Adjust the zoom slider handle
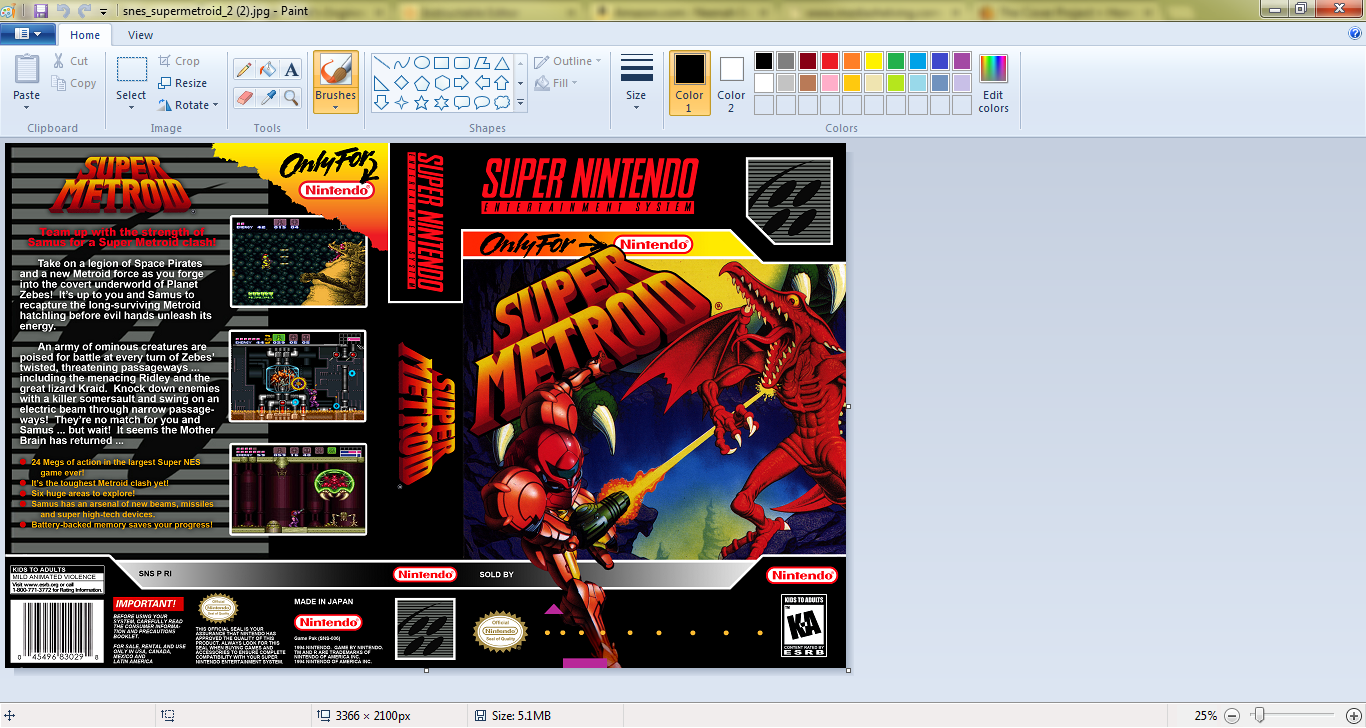This screenshot has width=1366, height=728. point(1260,715)
